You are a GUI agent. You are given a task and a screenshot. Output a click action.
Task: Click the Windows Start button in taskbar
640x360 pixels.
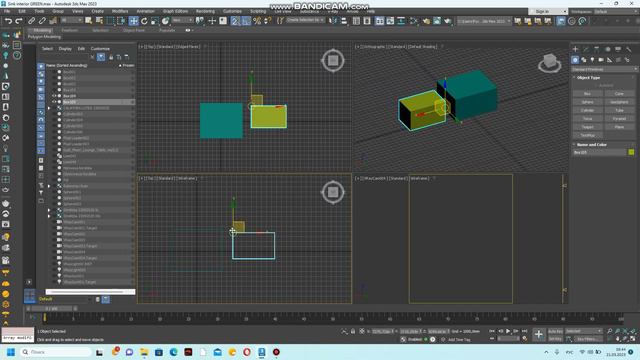pos(11,352)
